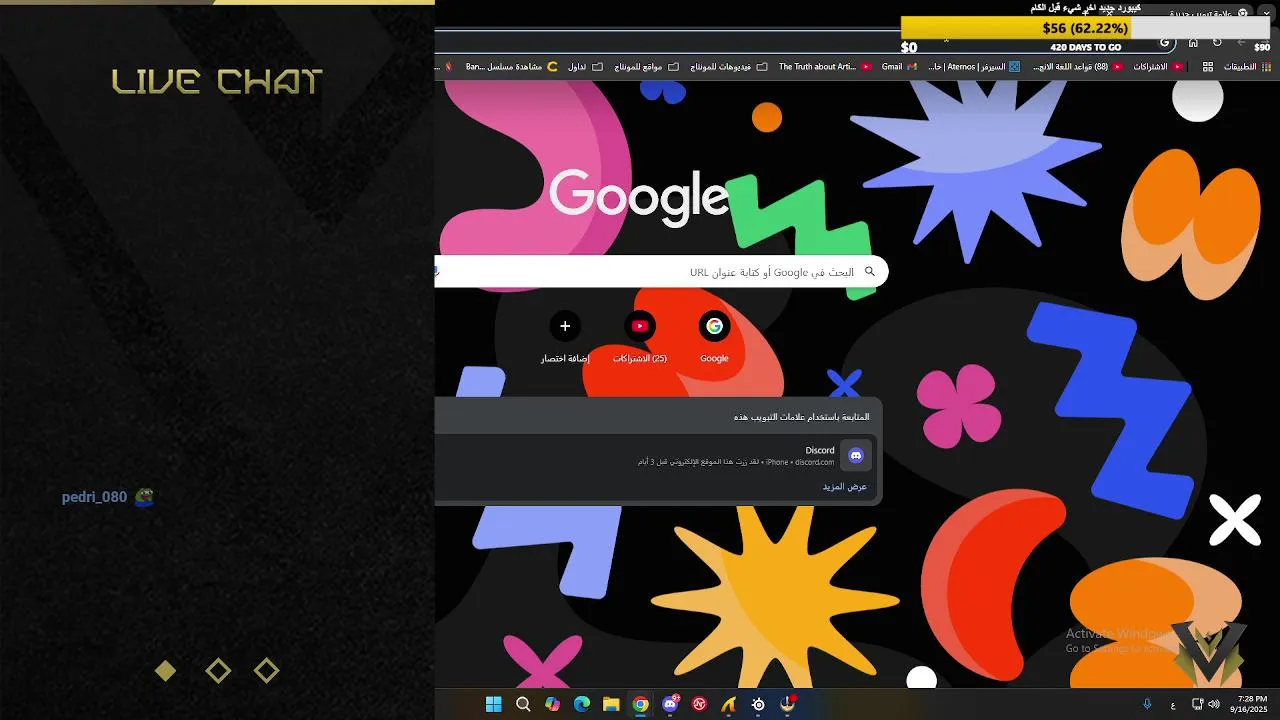
Task: Open volume control in system tray
Action: click(x=1214, y=704)
